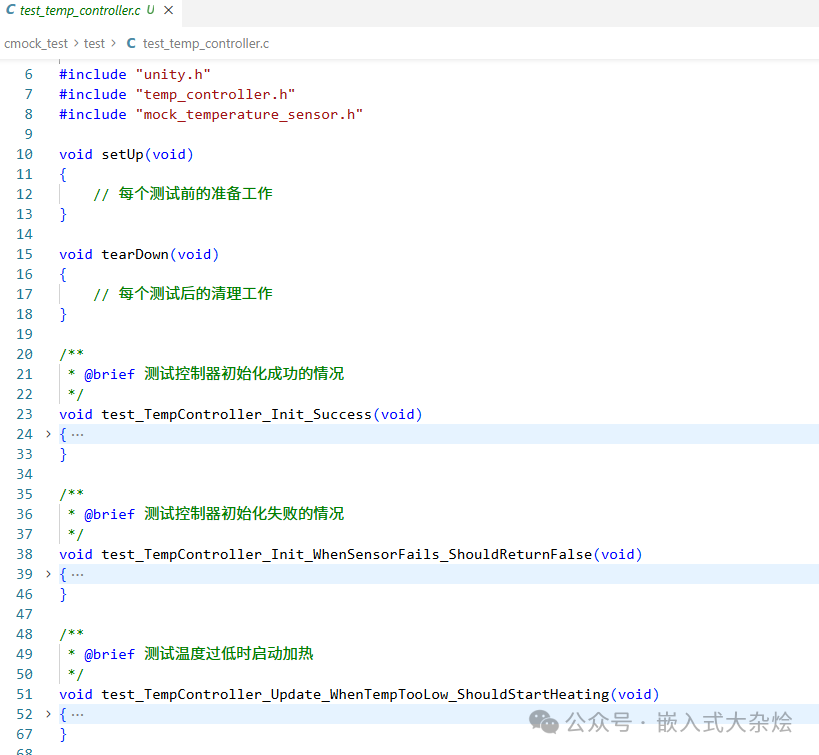Screen dimensions: 819x755
Task: Click folded ellipsis after brace on line 24
Action: click(77, 434)
